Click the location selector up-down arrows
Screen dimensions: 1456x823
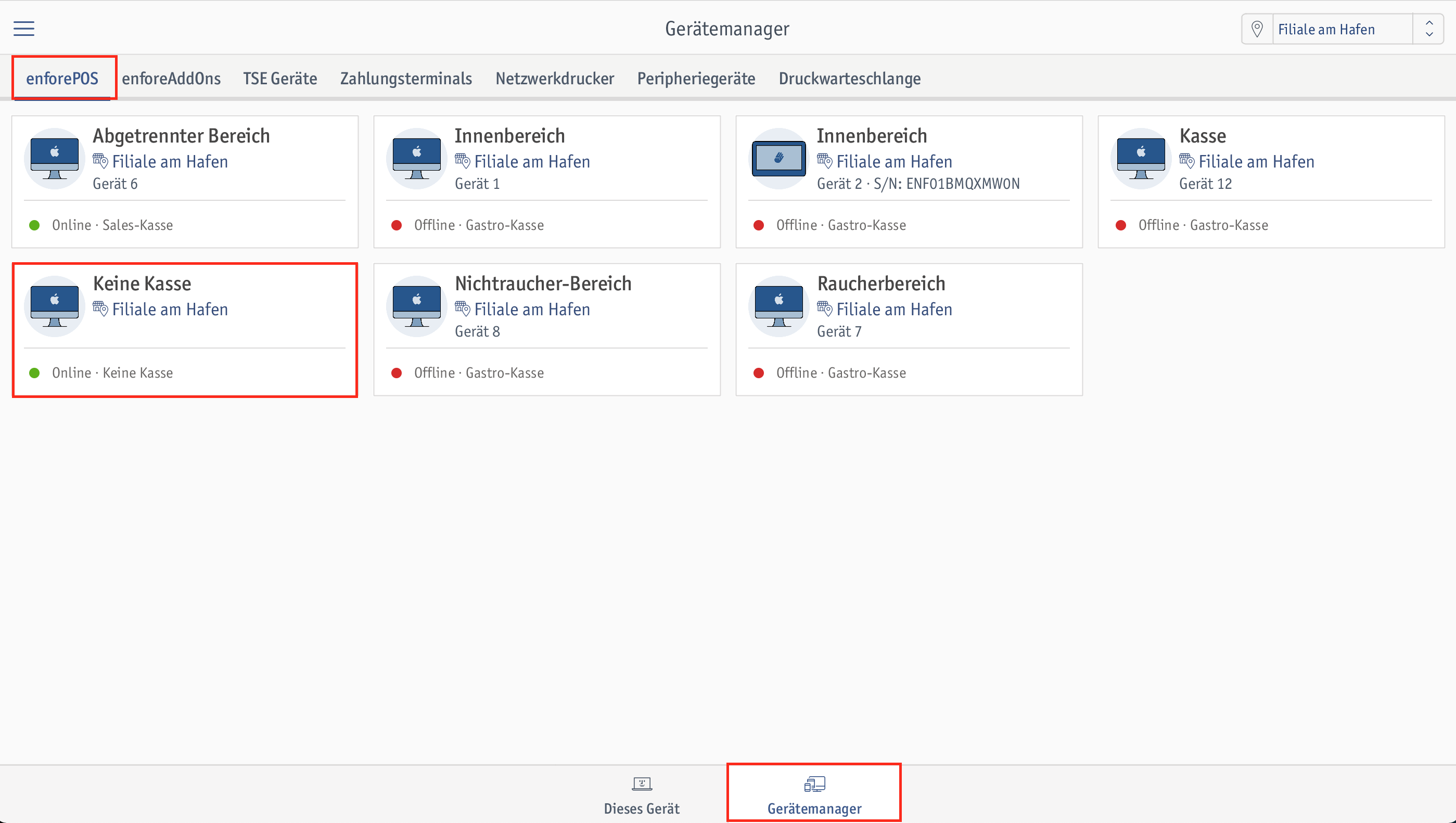(1429, 29)
